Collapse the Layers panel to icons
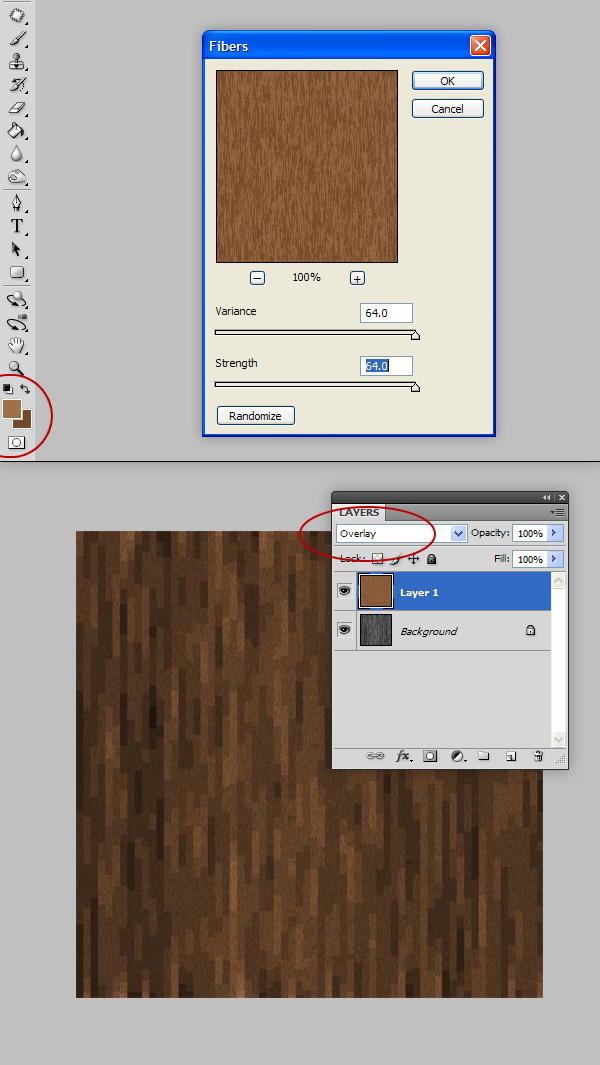 (x=546, y=497)
